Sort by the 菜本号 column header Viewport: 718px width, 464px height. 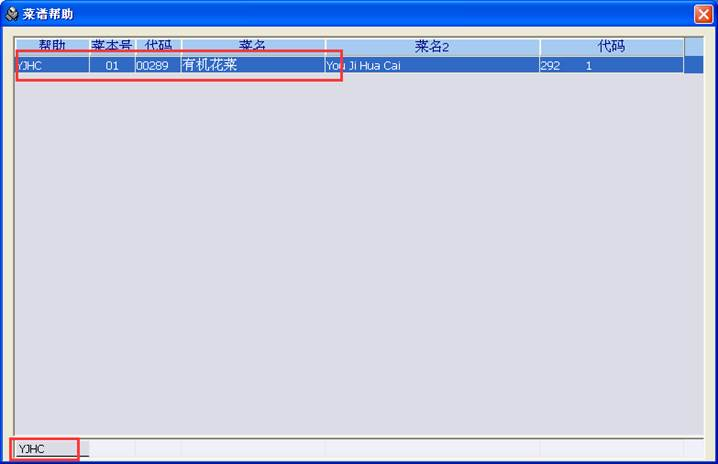pyautogui.click(x=112, y=46)
